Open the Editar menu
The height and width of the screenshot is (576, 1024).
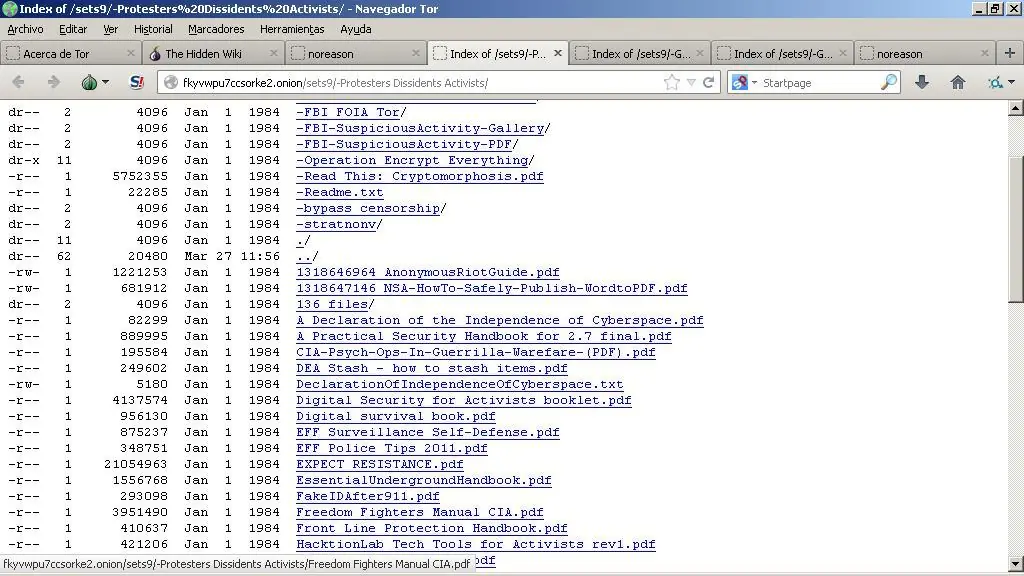pyautogui.click(x=73, y=29)
